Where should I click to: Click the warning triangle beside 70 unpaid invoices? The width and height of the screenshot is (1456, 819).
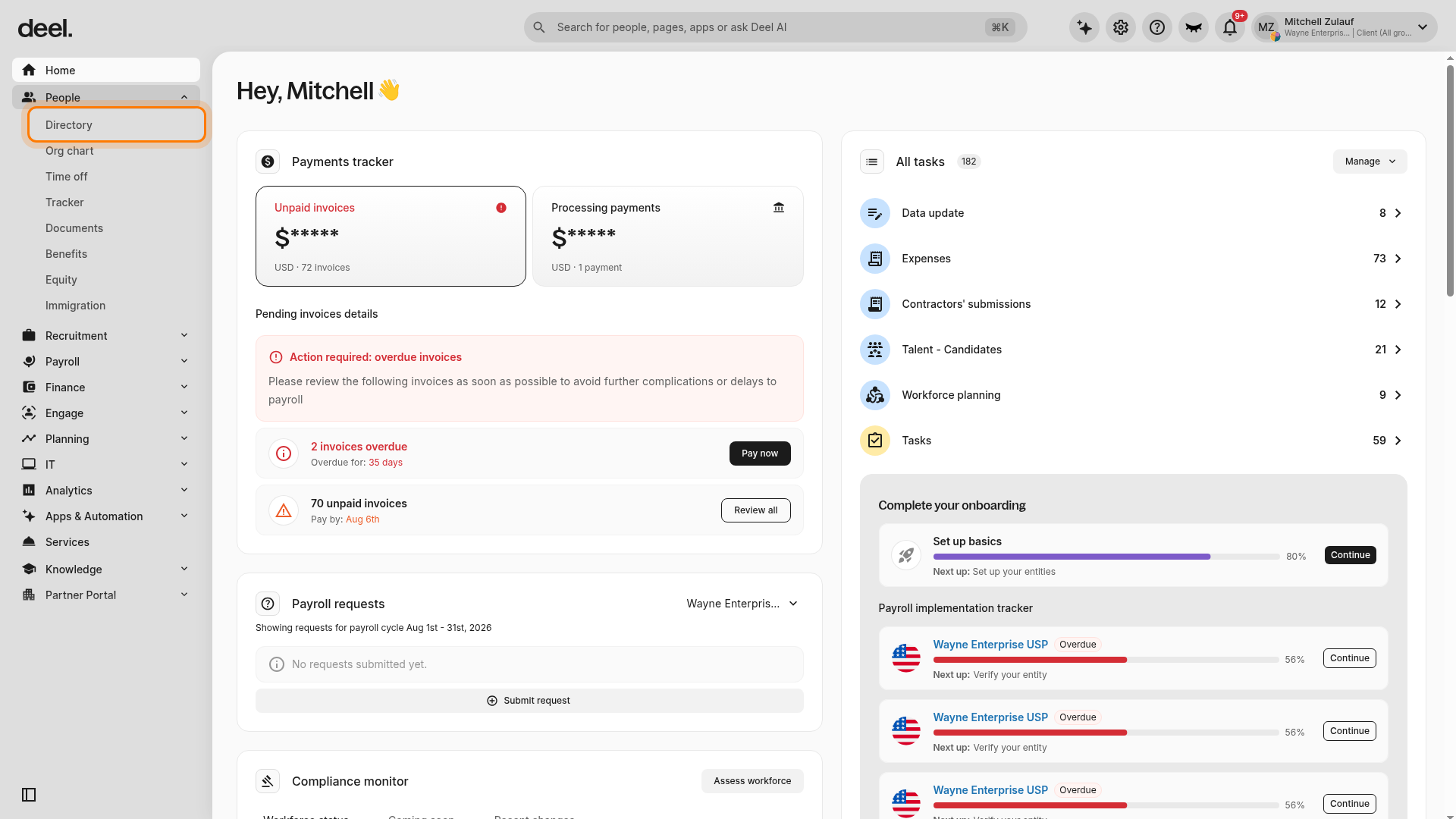(284, 510)
